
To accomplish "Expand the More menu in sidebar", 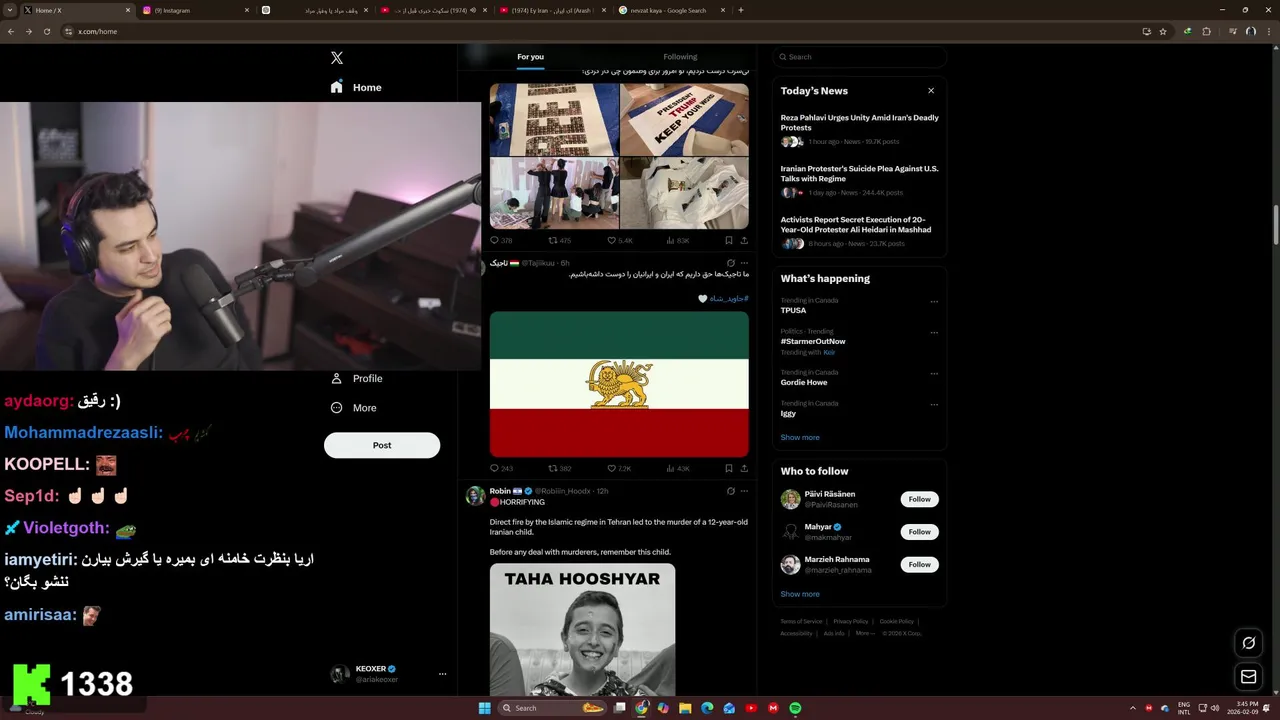I will (x=354, y=407).
